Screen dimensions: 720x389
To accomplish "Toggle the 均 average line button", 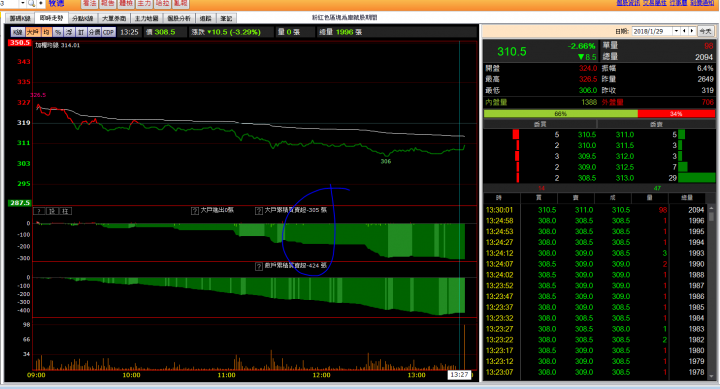I will [x=46, y=32].
